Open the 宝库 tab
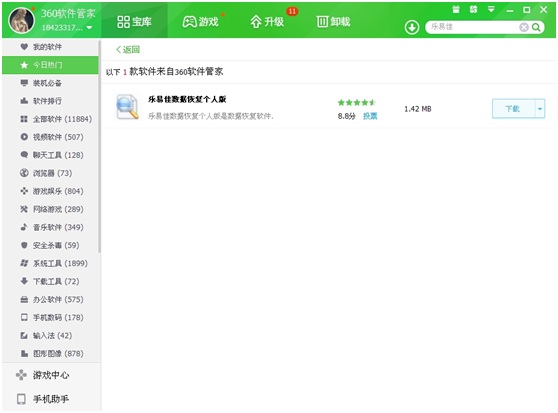Screen dimensions: 558x413 134,22
